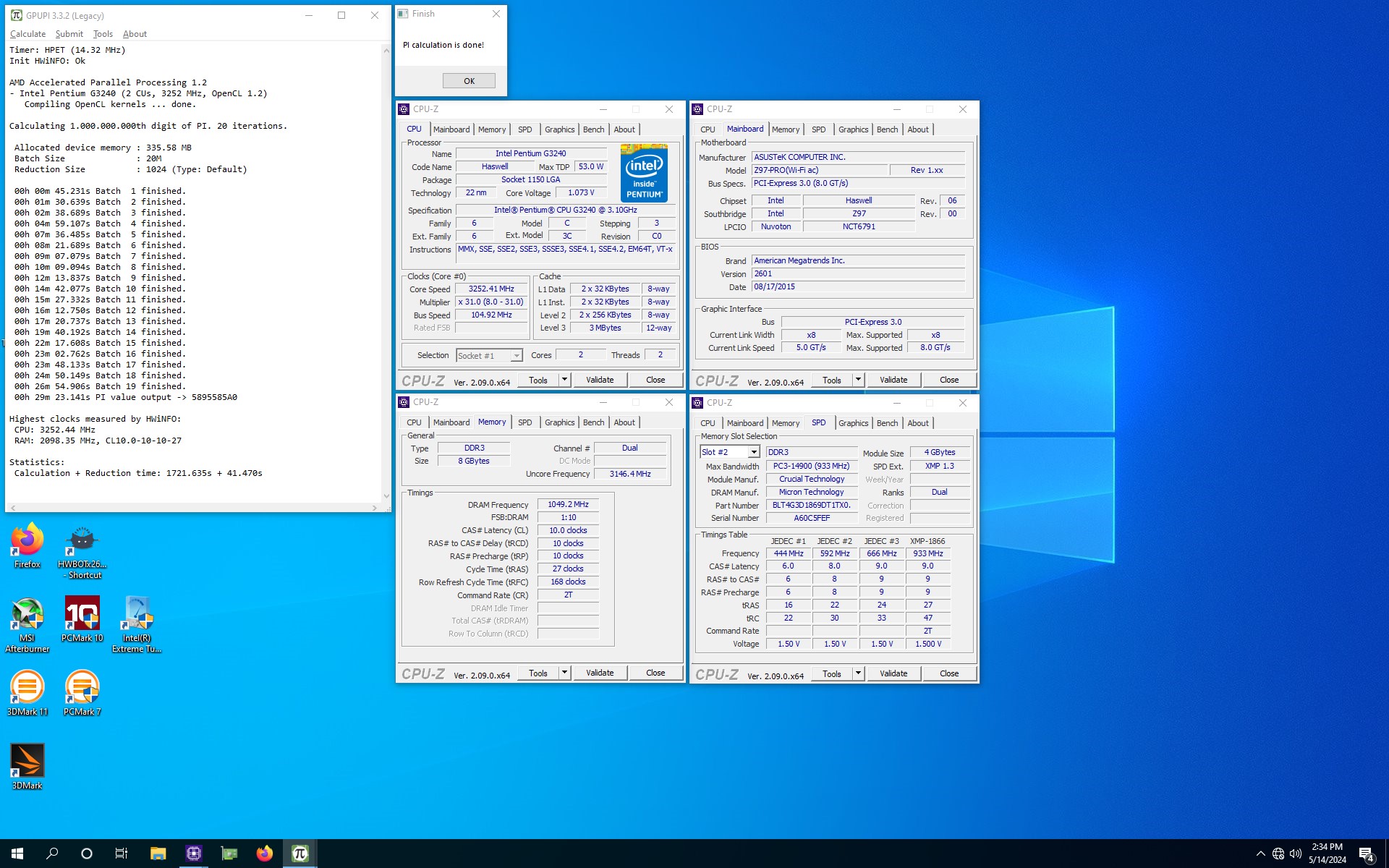
Task: Open Memory tab in the SPD window
Action: [x=786, y=423]
